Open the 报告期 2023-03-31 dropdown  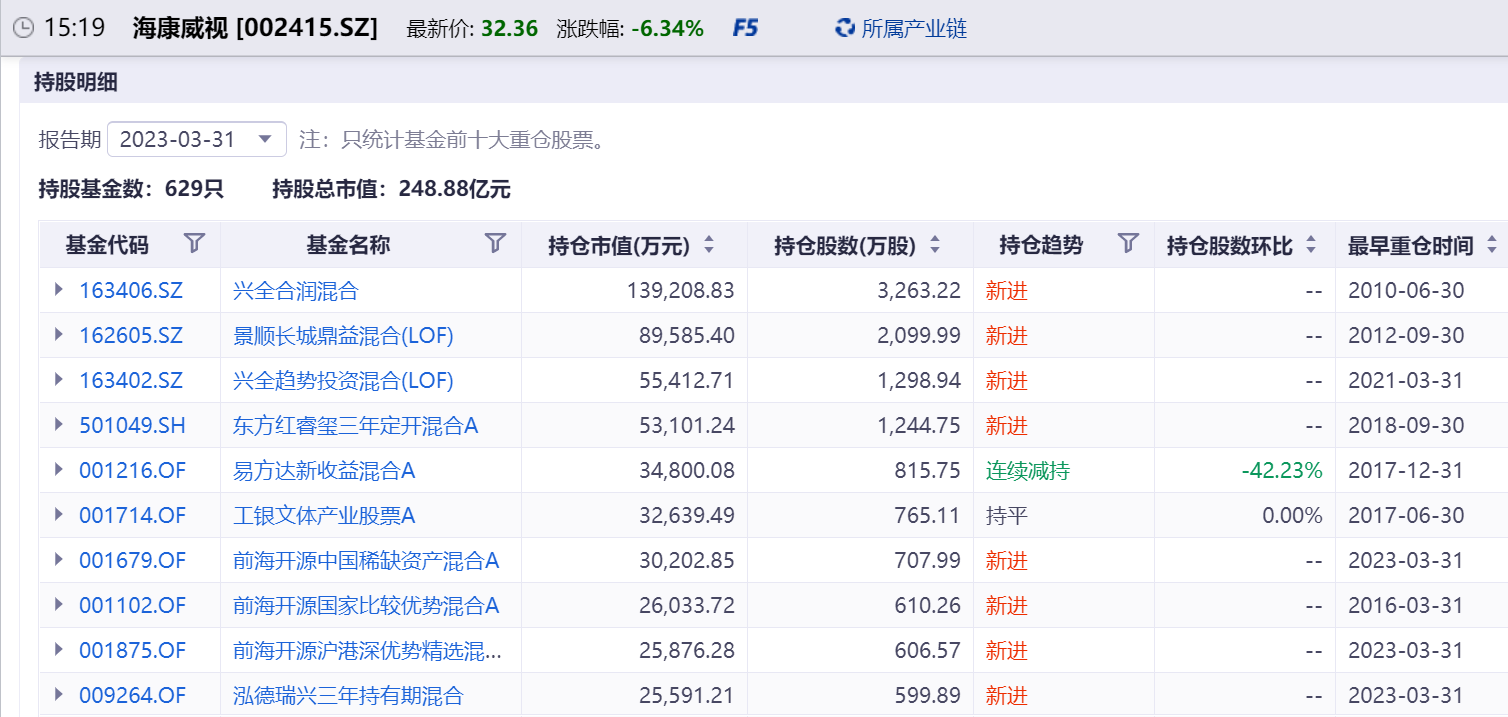pos(197,139)
